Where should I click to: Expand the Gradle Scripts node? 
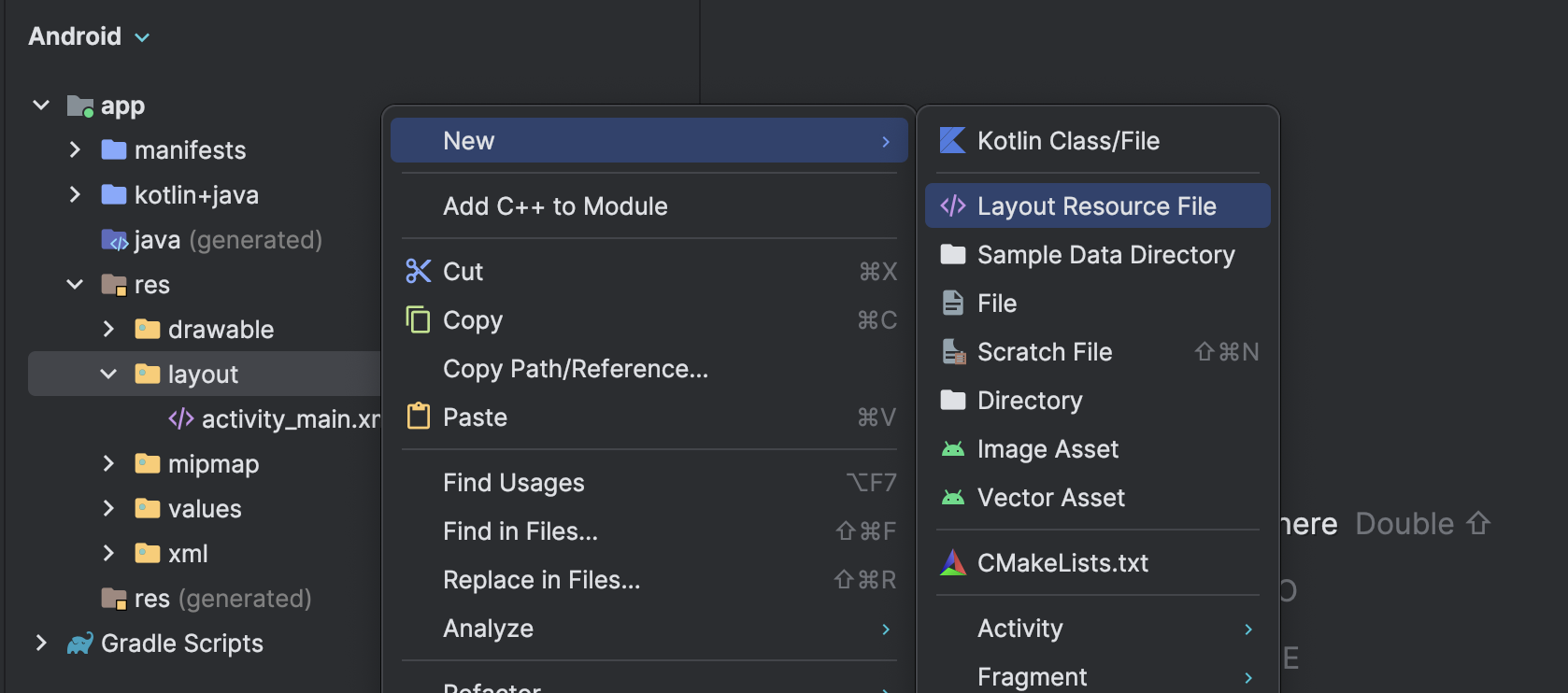(41, 643)
